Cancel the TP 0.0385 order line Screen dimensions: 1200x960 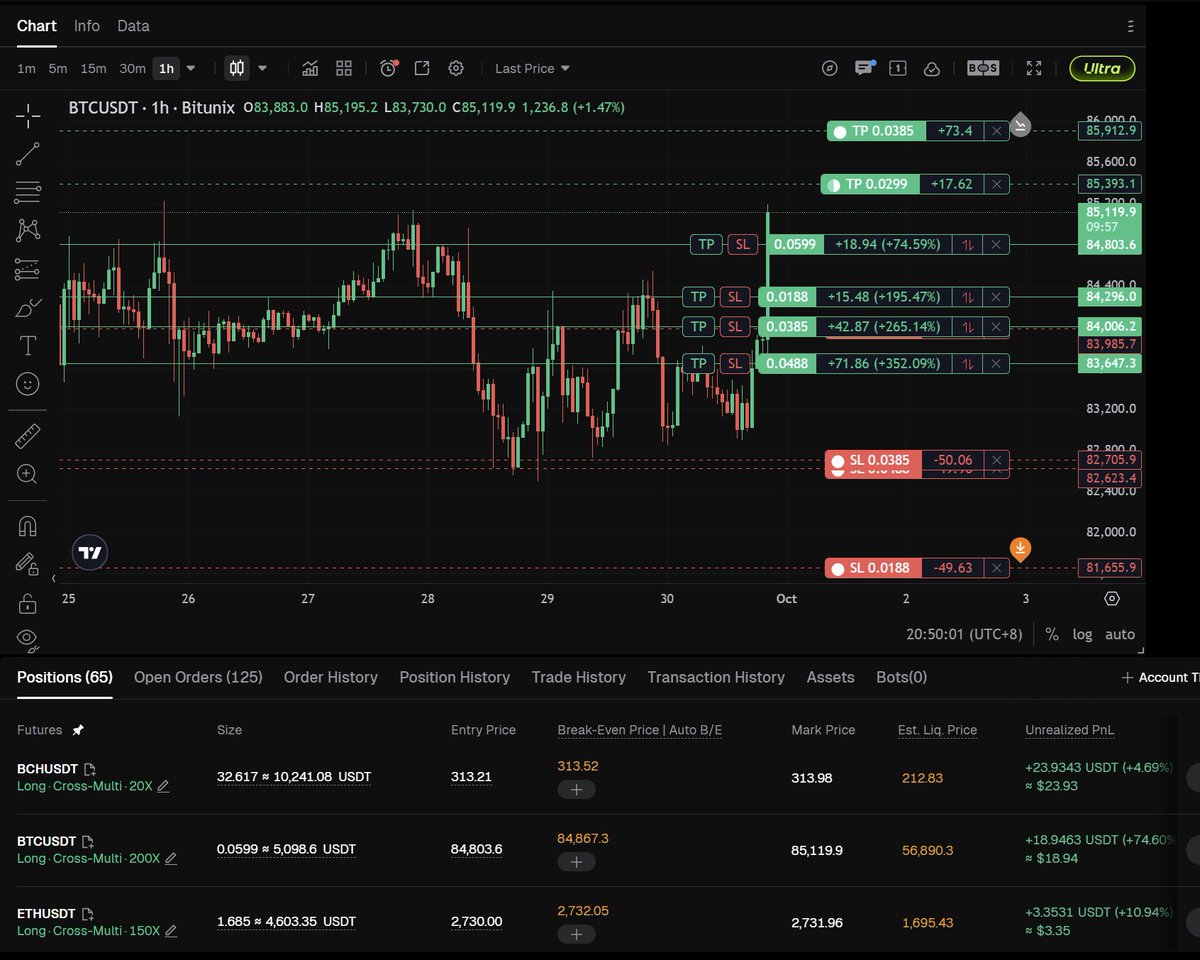tap(996, 131)
